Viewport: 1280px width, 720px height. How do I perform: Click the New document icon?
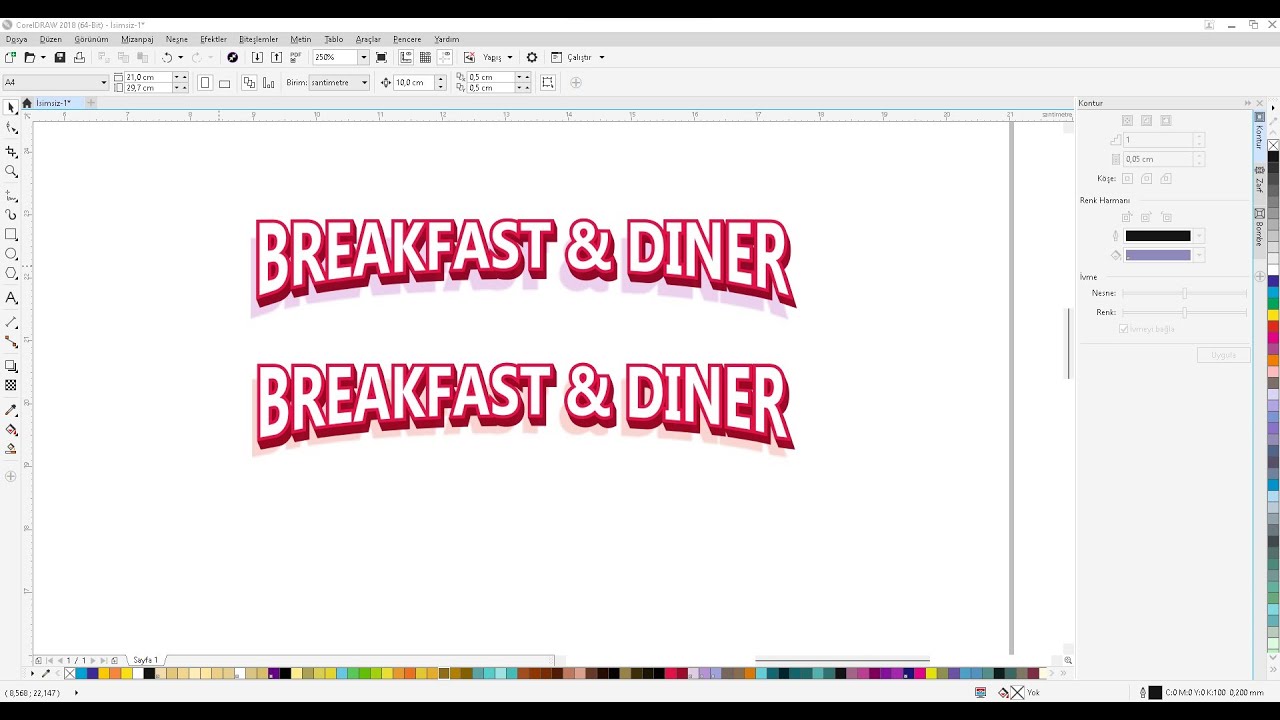click(x=10, y=57)
